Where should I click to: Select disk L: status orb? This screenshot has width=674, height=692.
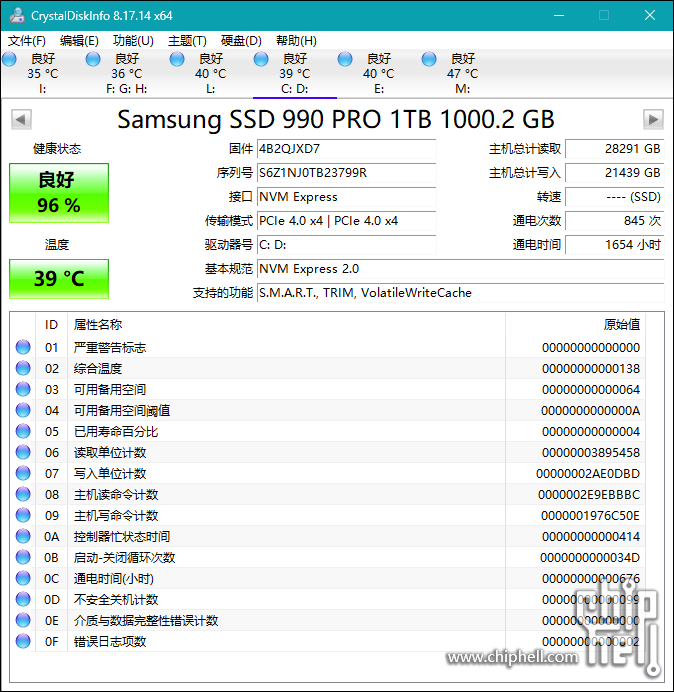pos(177,59)
